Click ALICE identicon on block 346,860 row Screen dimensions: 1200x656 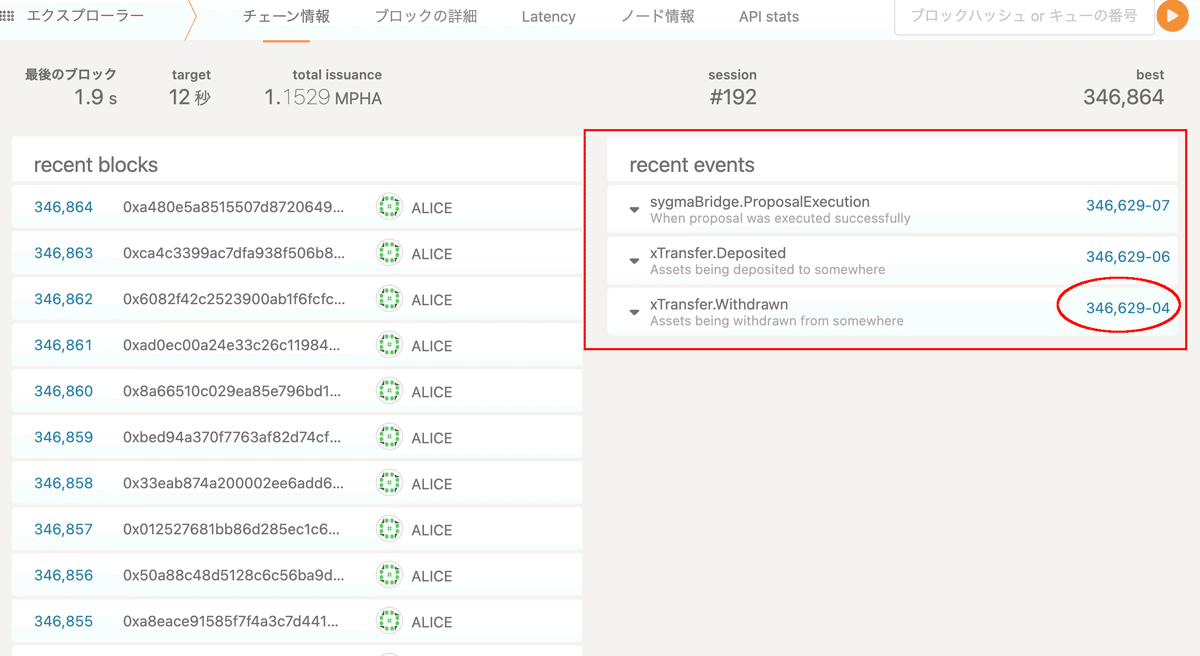point(388,391)
